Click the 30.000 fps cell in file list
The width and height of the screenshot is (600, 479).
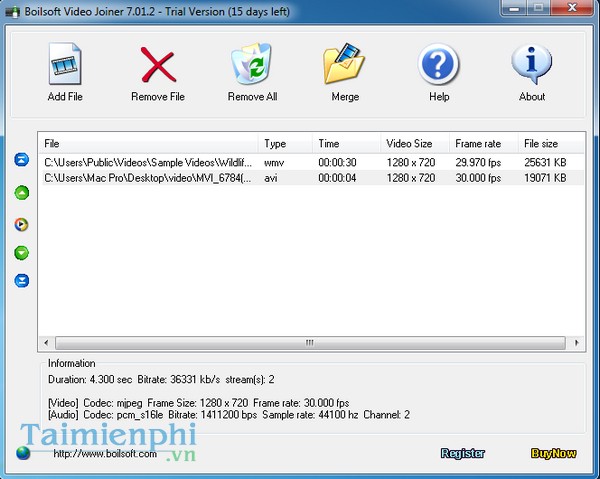point(478,178)
